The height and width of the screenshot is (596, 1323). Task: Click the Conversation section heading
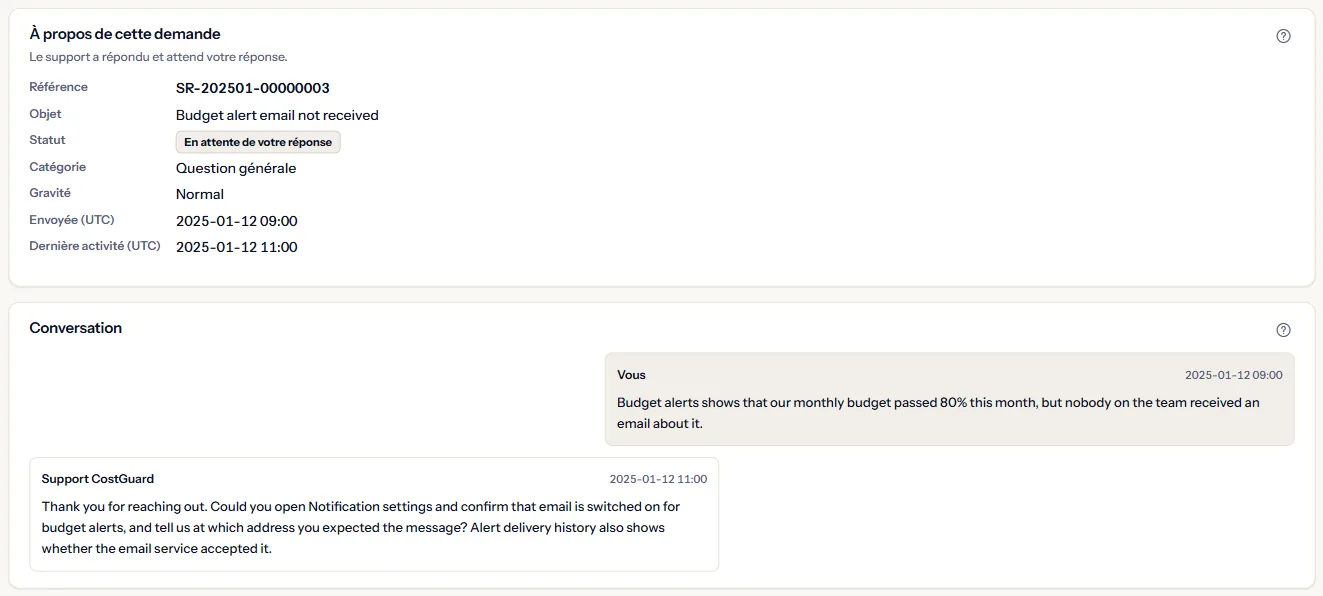pyautogui.click(x=76, y=328)
